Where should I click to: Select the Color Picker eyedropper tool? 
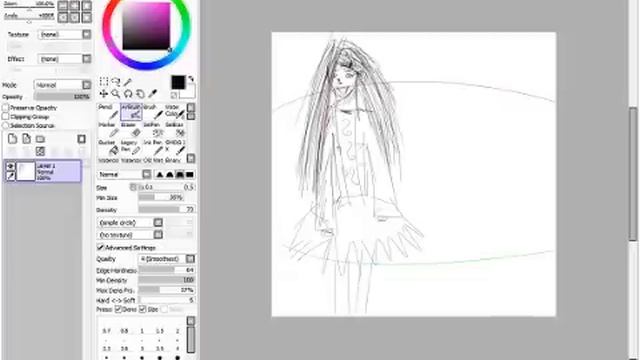coord(152,94)
